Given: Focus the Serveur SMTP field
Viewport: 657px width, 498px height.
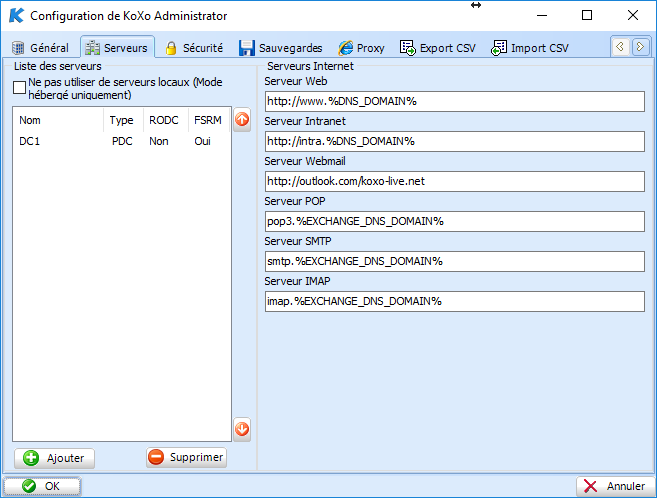Looking at the screenshot, I should point(455,261).
